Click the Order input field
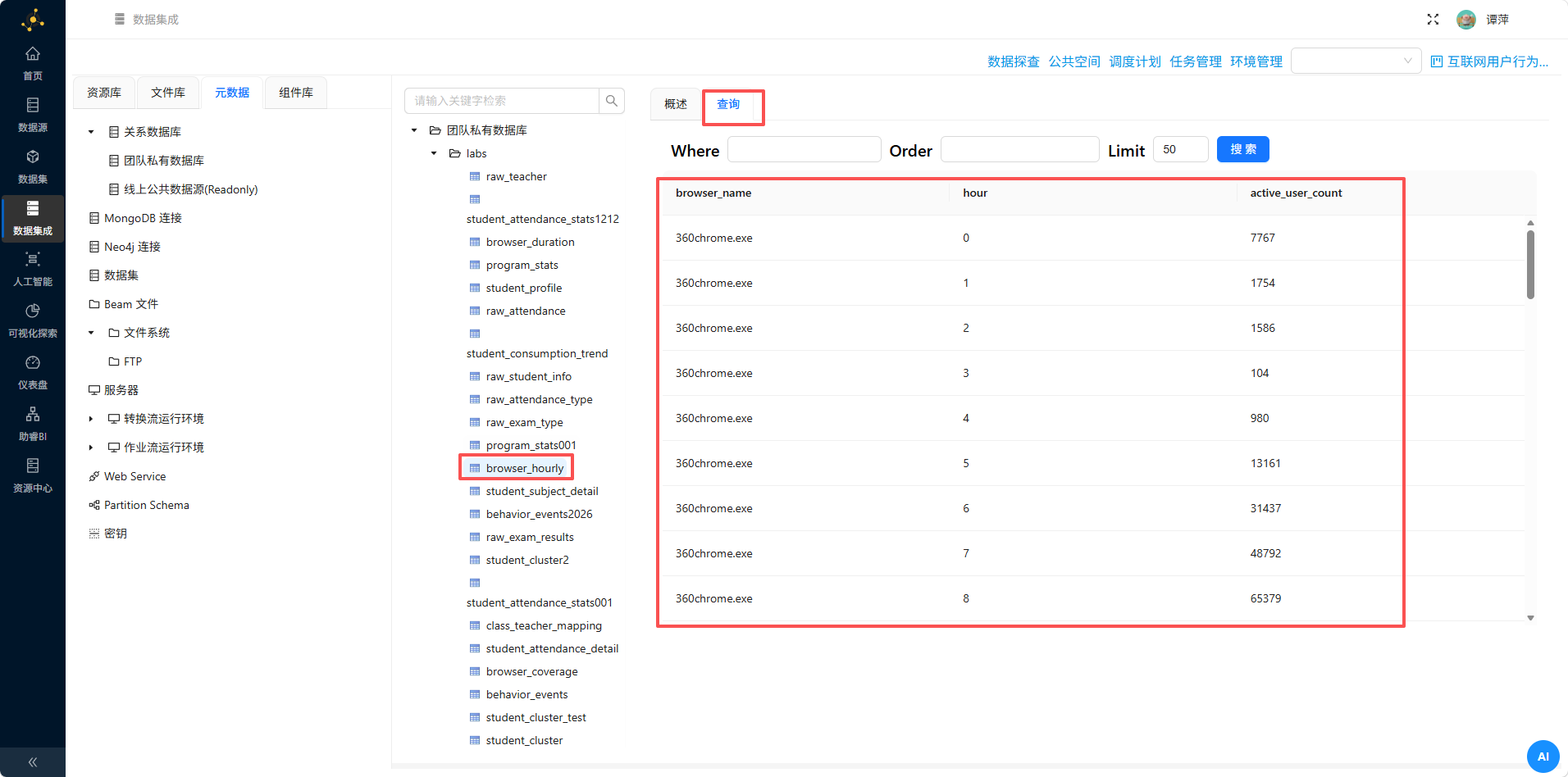The width and height of the screenshot is (1568, 777). (1019, 149)
